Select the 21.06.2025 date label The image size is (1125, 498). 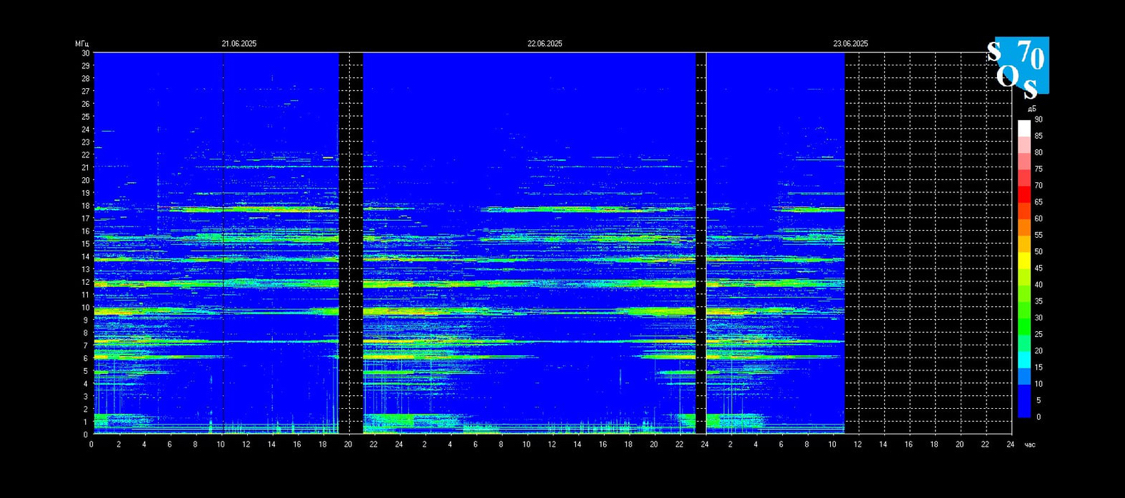tap(239, 44)
